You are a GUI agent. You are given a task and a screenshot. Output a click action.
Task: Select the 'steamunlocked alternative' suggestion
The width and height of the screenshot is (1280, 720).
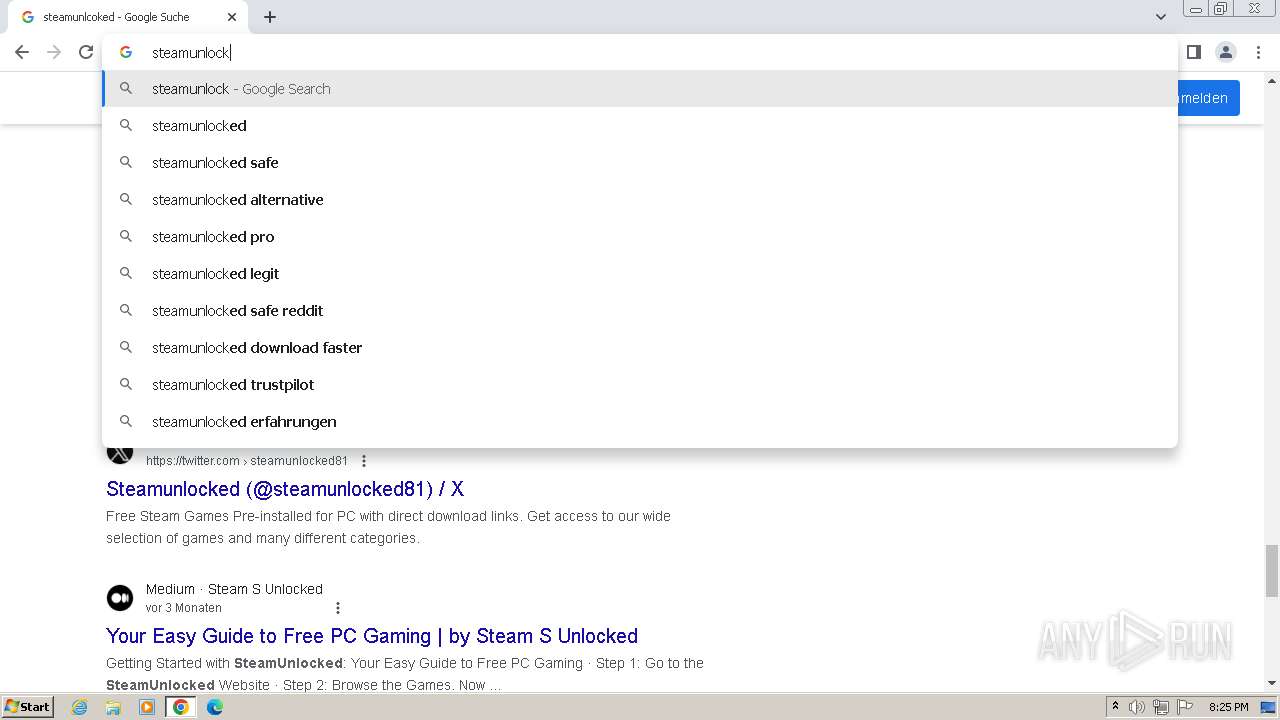click(640, 200)
